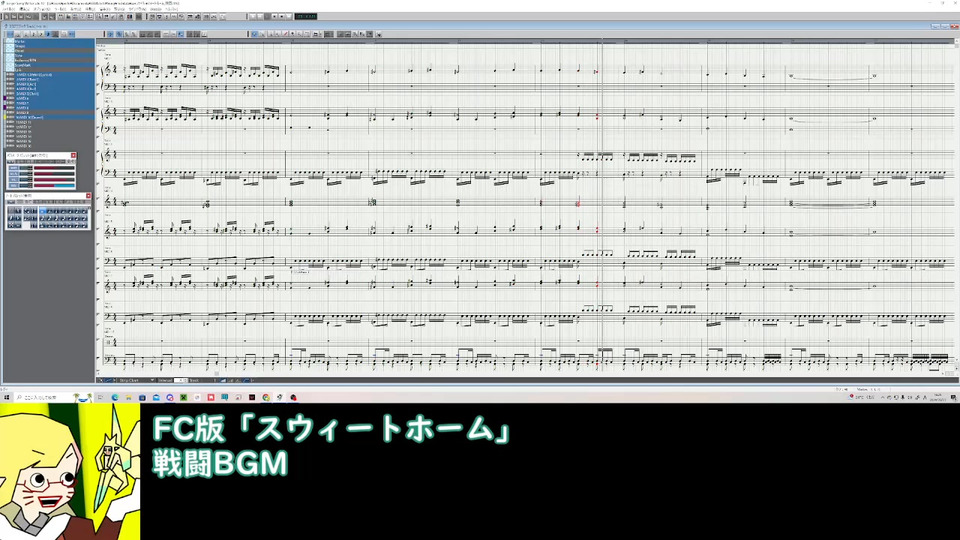Select the highlighted note value in note palette
The height and width of the screenshot is (540, 960).
pyautogui.click(x=43, y=211)
